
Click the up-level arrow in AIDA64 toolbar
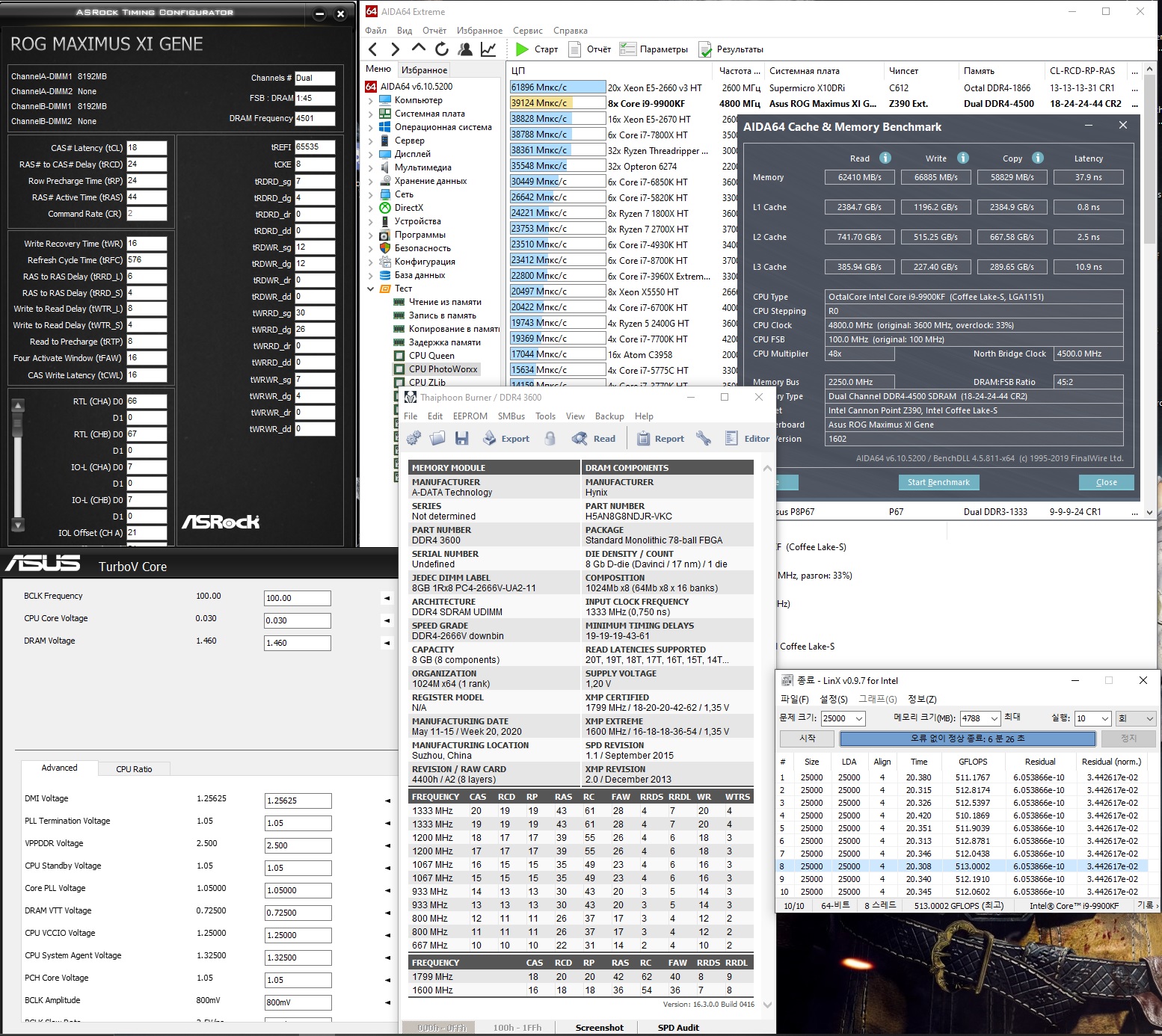[x=419, y=49]
